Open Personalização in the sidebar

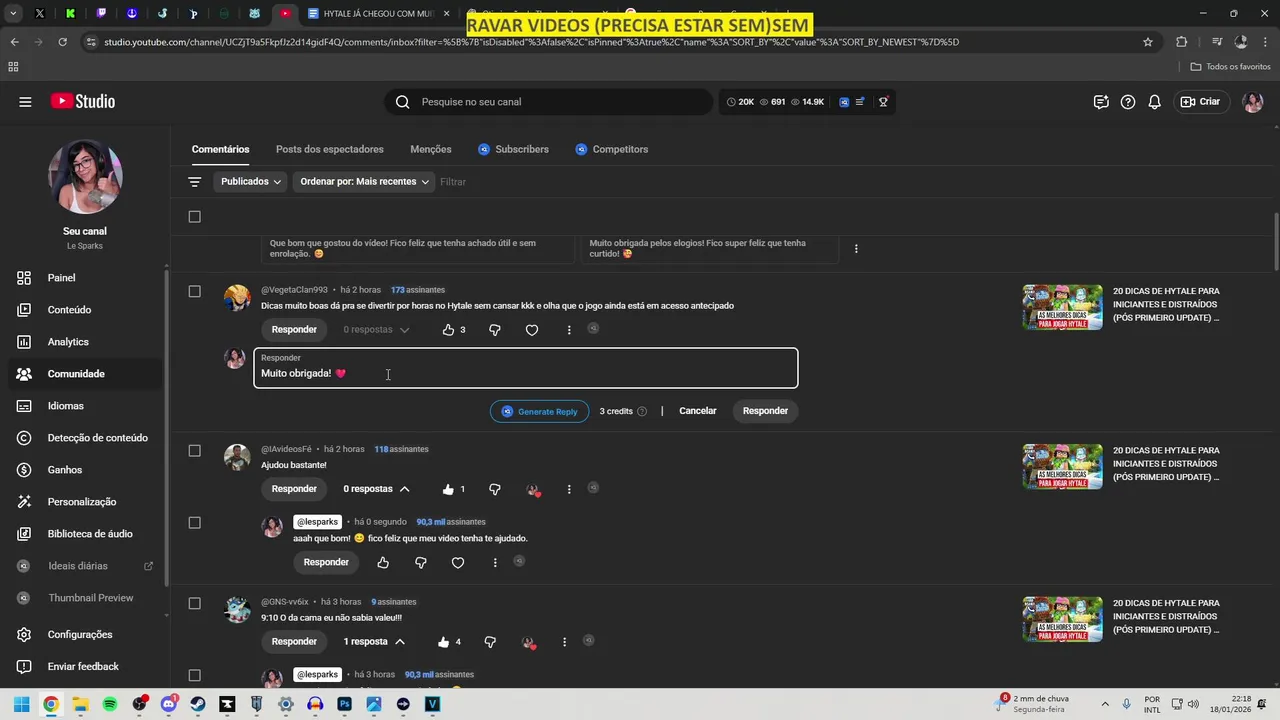click(x=85, y=502)
